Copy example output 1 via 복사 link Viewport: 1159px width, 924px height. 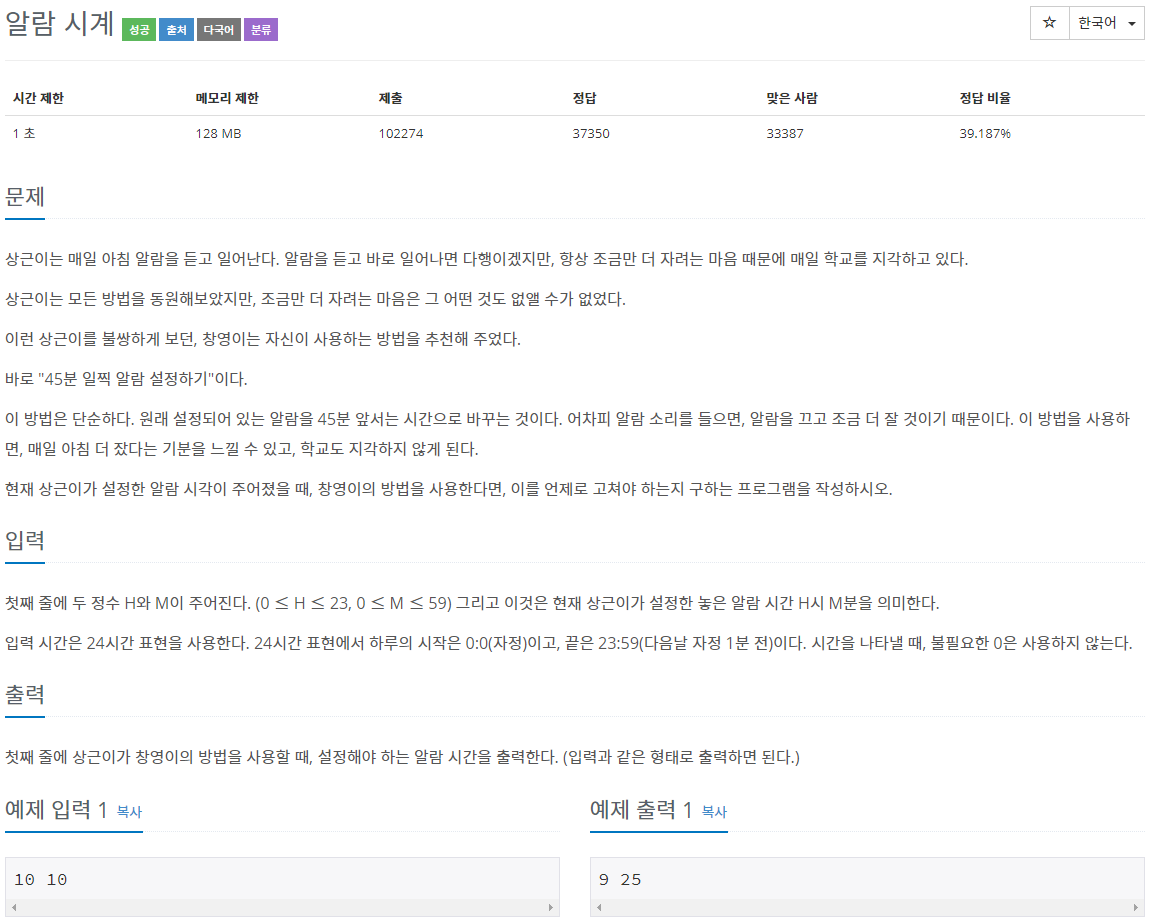[714, 812]
